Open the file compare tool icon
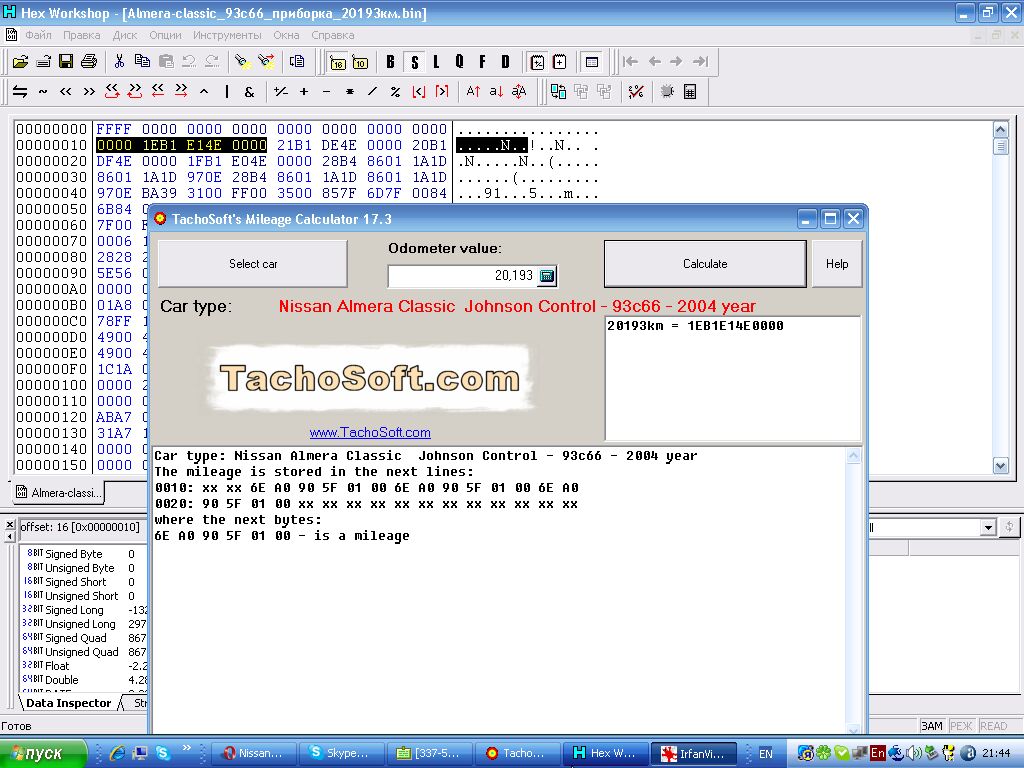The height and width of the screenshot is (768, 1024). [558, 92]
